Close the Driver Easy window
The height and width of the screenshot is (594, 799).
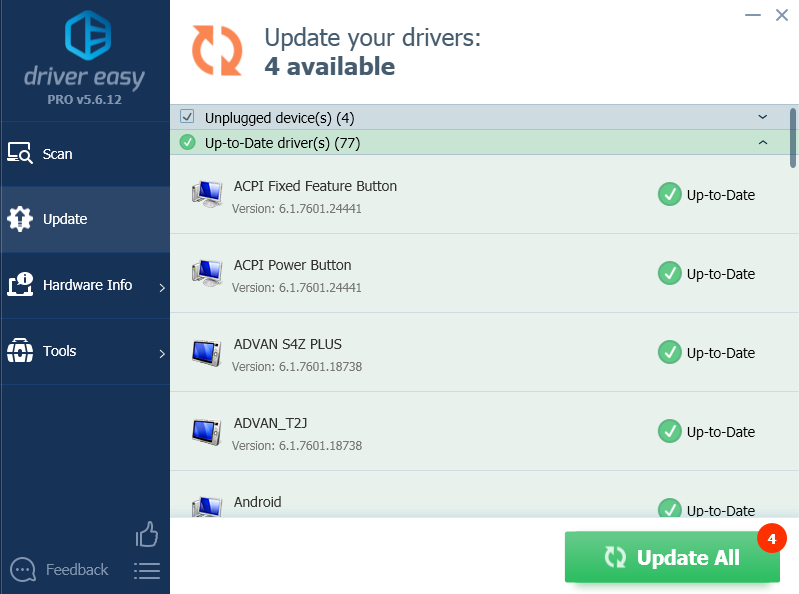click(782, 15)
